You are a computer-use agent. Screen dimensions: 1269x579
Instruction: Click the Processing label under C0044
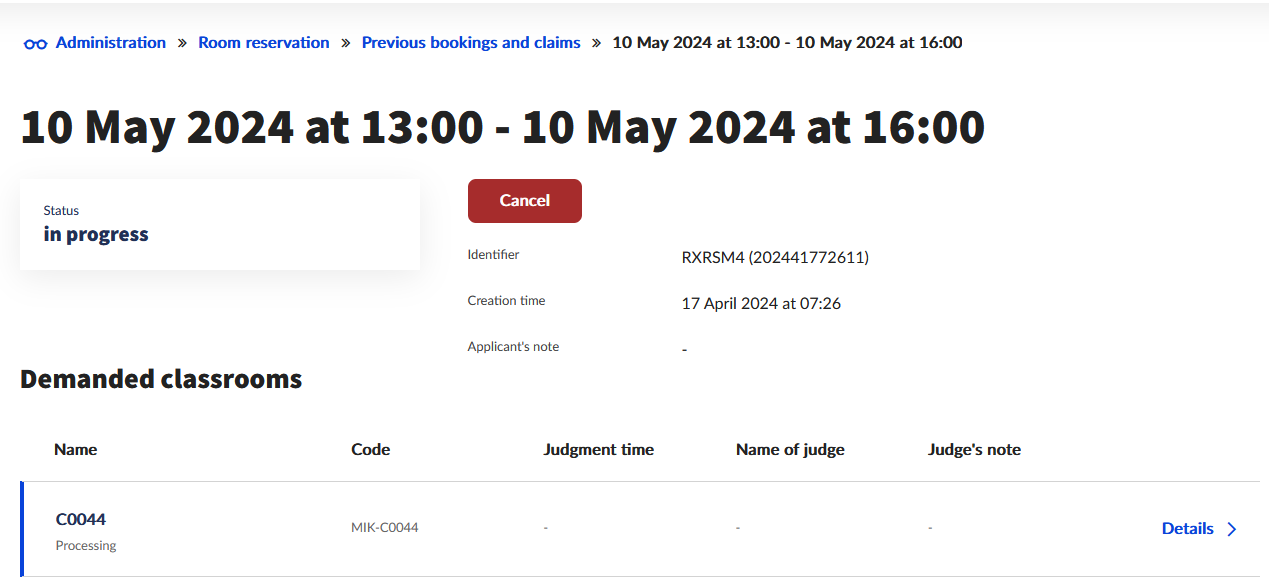86,546
